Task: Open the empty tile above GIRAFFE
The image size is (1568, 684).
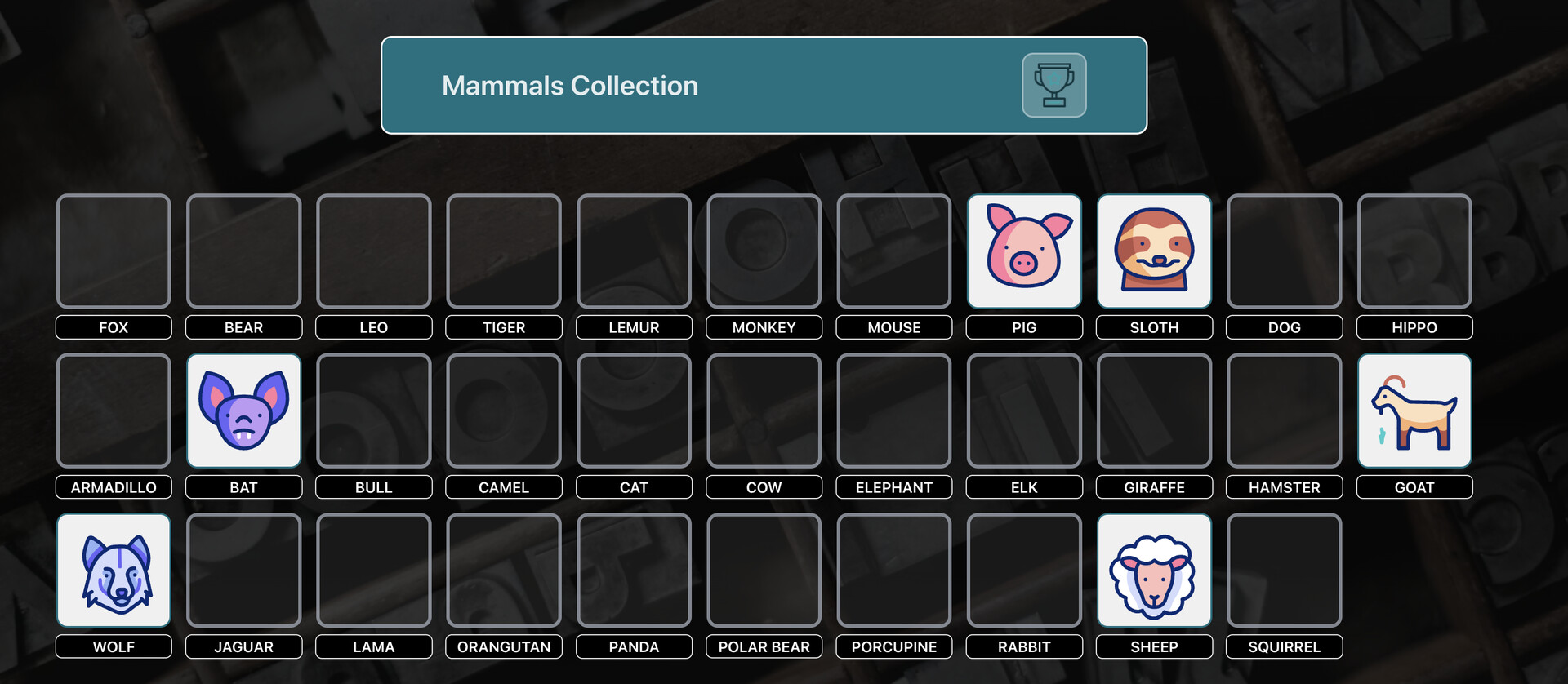Action: click(x=1154, y=411)
